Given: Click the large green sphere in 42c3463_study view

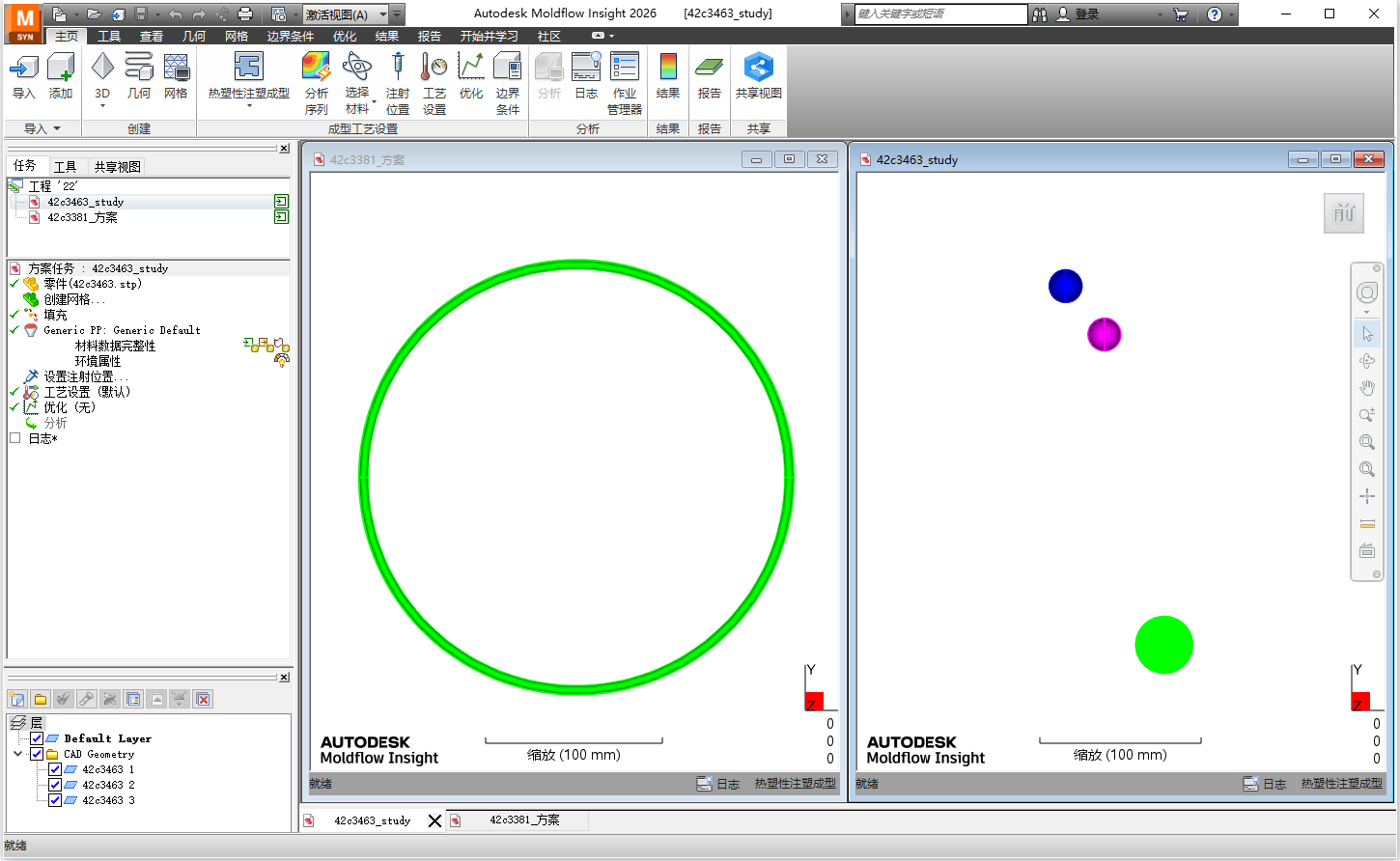Looking at the screenshot, I should click(1163, 645).
